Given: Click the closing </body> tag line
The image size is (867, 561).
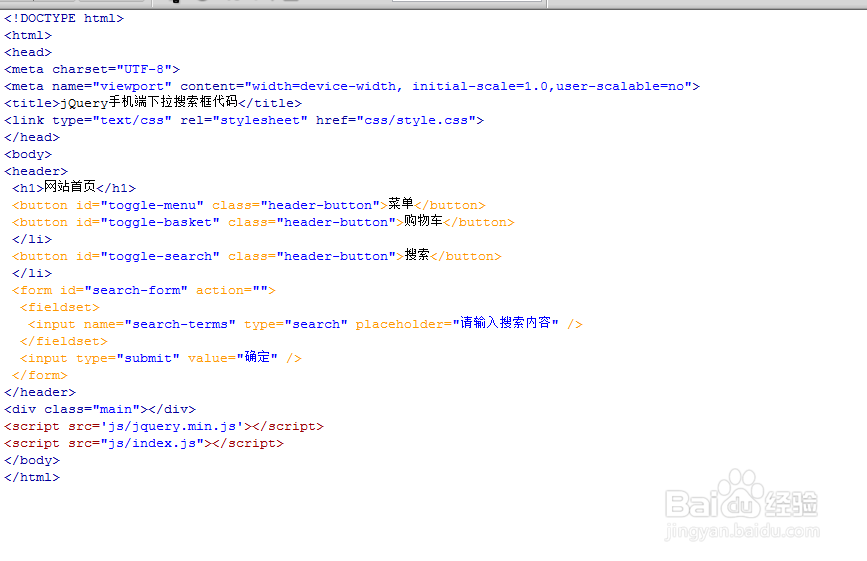Looking at the screenshot, I should tap(32, 461).
